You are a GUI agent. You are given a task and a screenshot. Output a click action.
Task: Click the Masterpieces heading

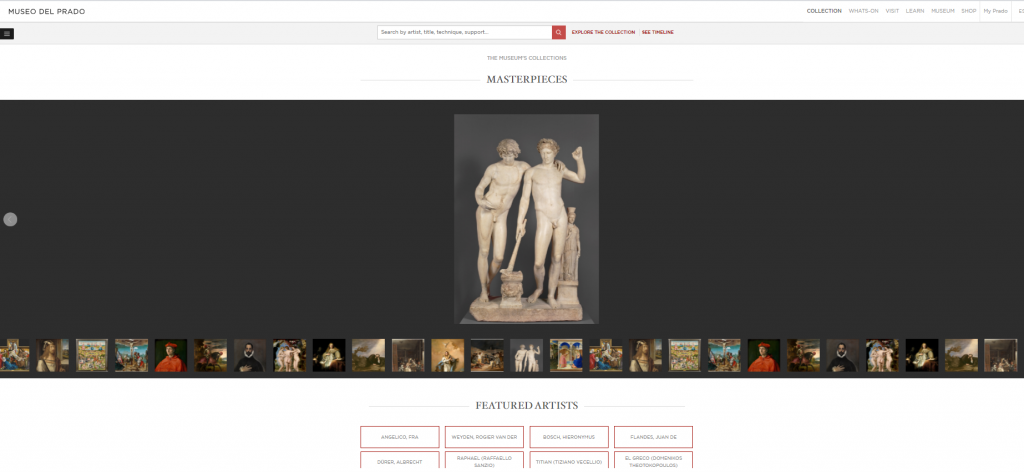(526, 80)
